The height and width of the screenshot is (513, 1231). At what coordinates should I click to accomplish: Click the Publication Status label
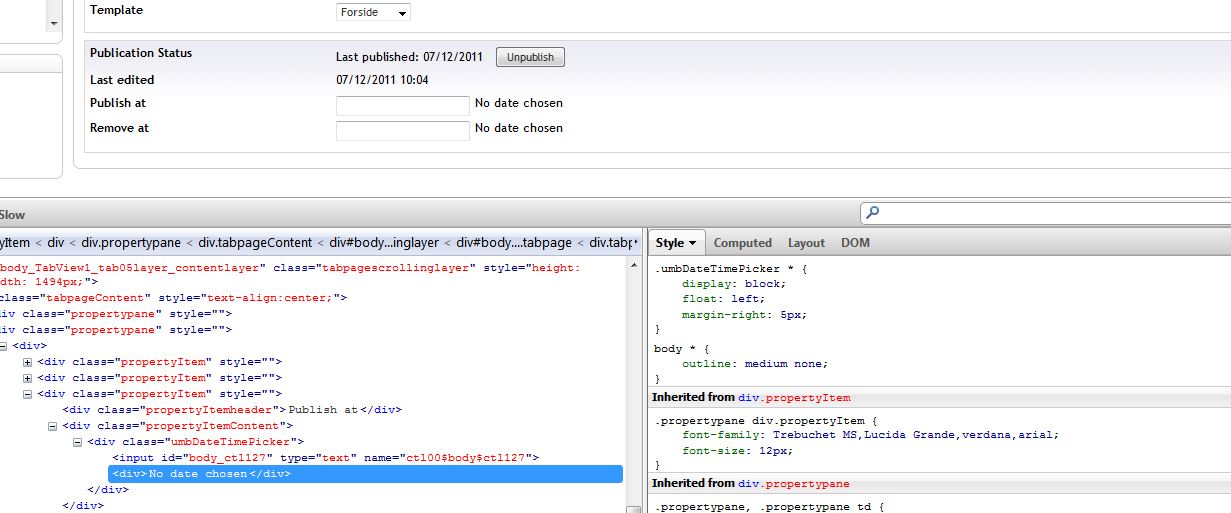(x=141, y=53)
